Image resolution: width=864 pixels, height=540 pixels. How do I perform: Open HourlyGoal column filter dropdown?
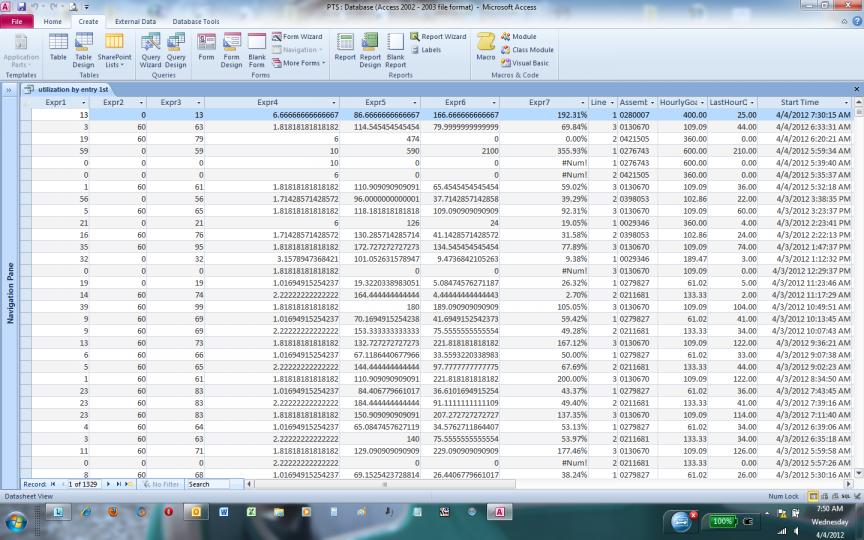(702, 102)
